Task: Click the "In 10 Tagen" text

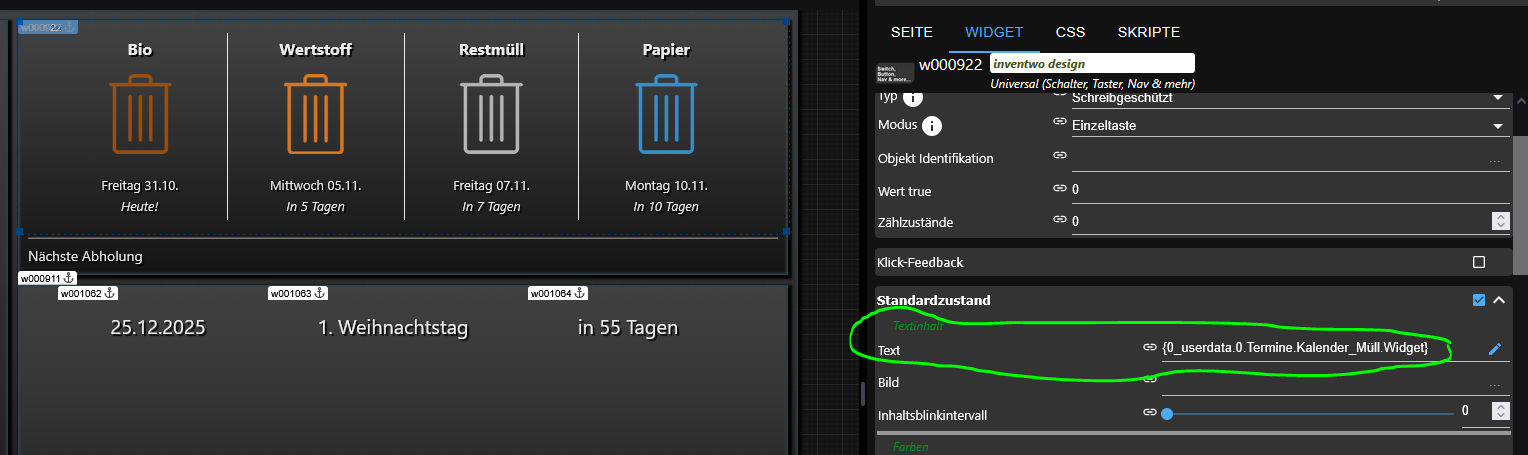Action: [x=665, y=207]
